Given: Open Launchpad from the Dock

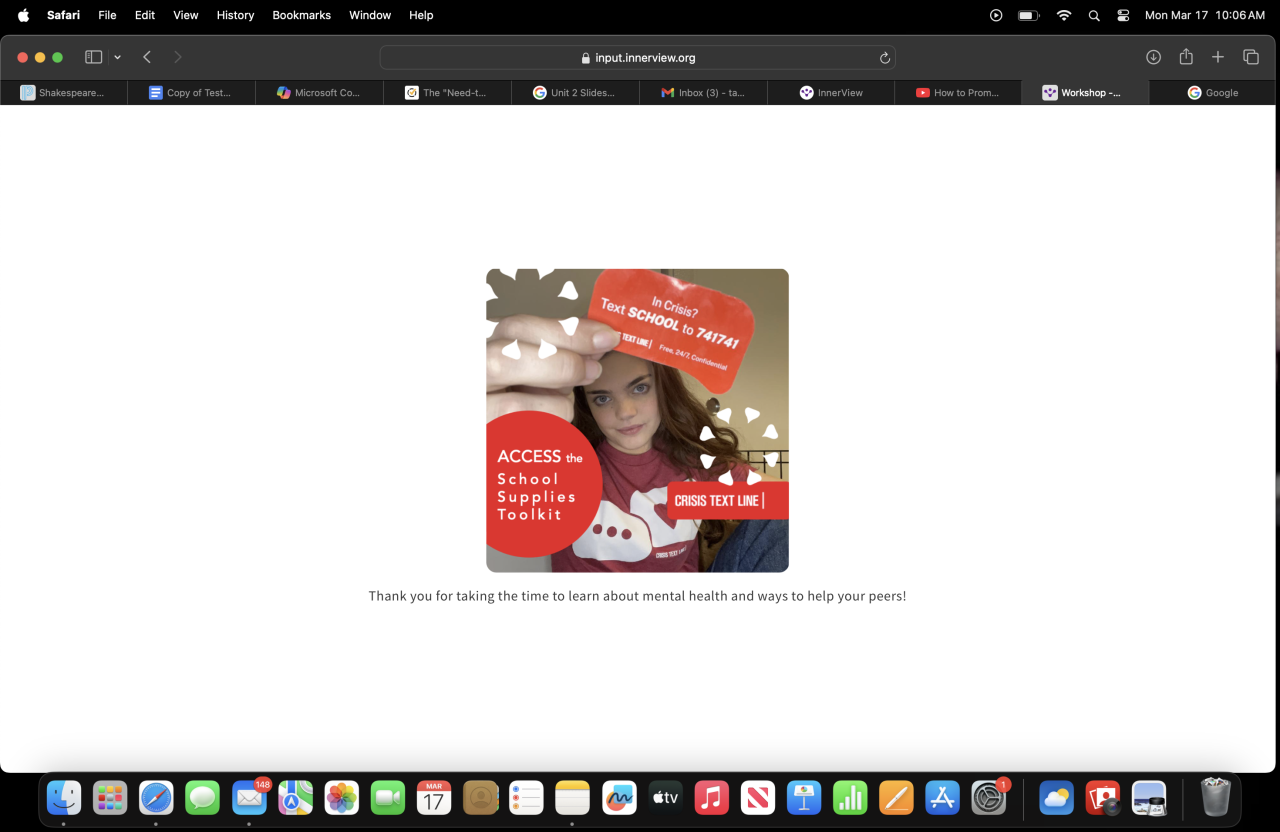Looking at the screenshot, I should coord(110,798).
